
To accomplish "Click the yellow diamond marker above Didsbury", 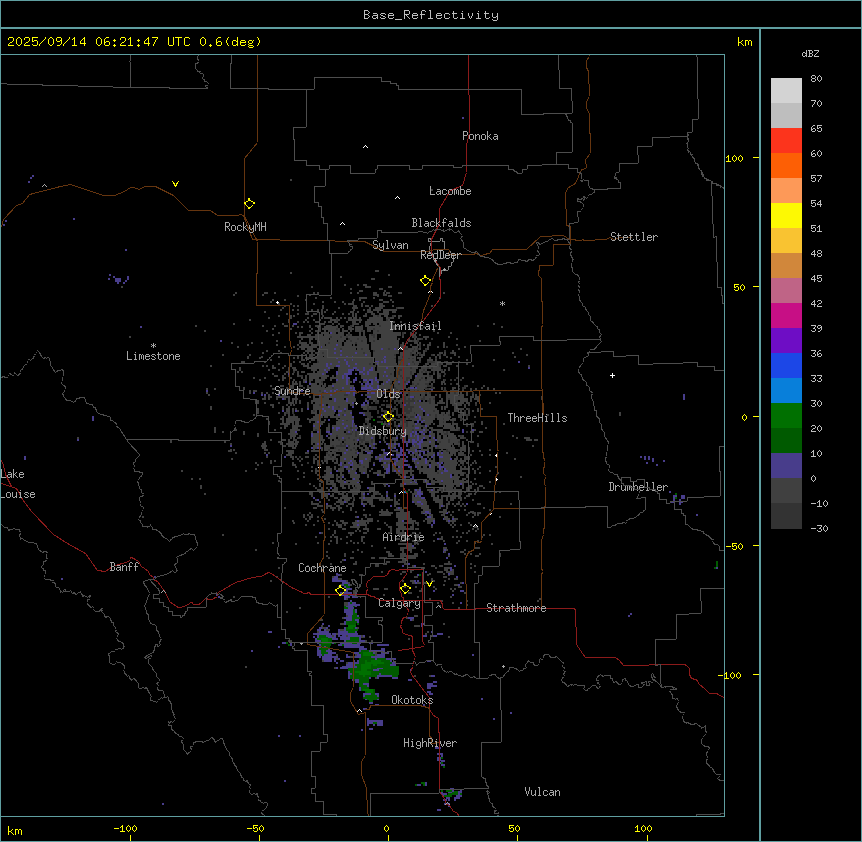I will coord(388,416).
